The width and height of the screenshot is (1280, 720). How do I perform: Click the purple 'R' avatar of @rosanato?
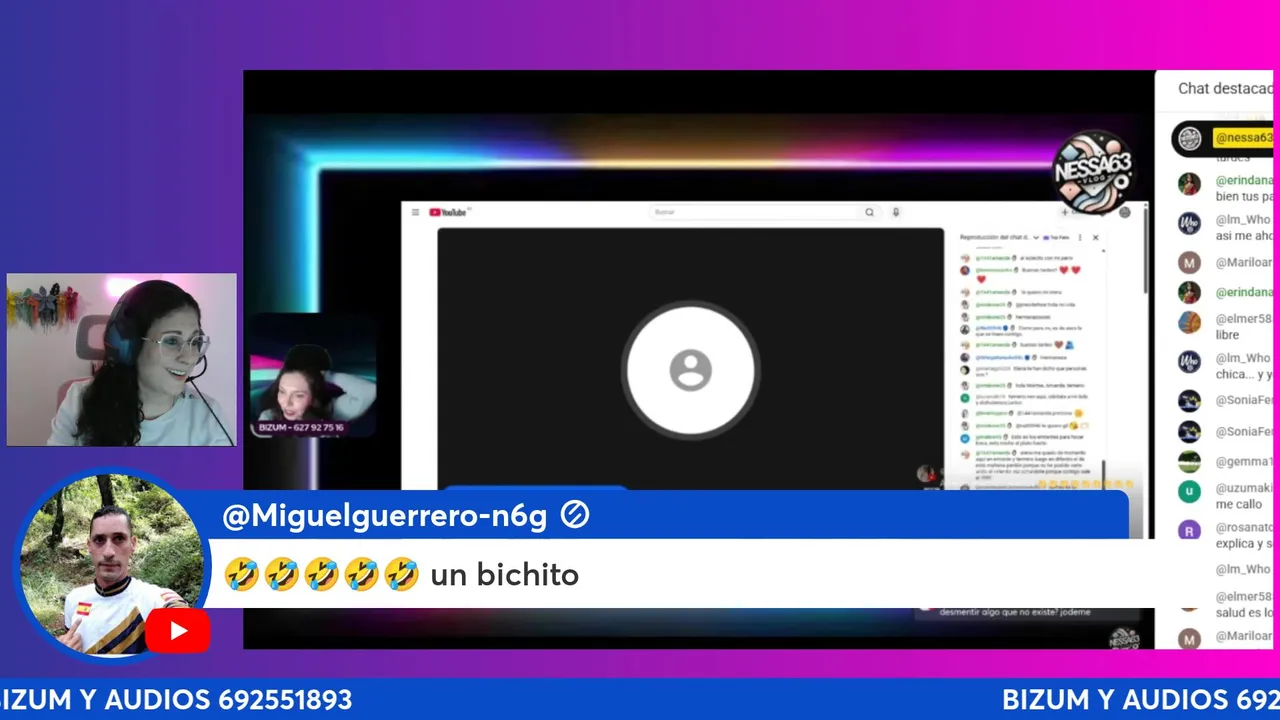tap(1189, 531)
